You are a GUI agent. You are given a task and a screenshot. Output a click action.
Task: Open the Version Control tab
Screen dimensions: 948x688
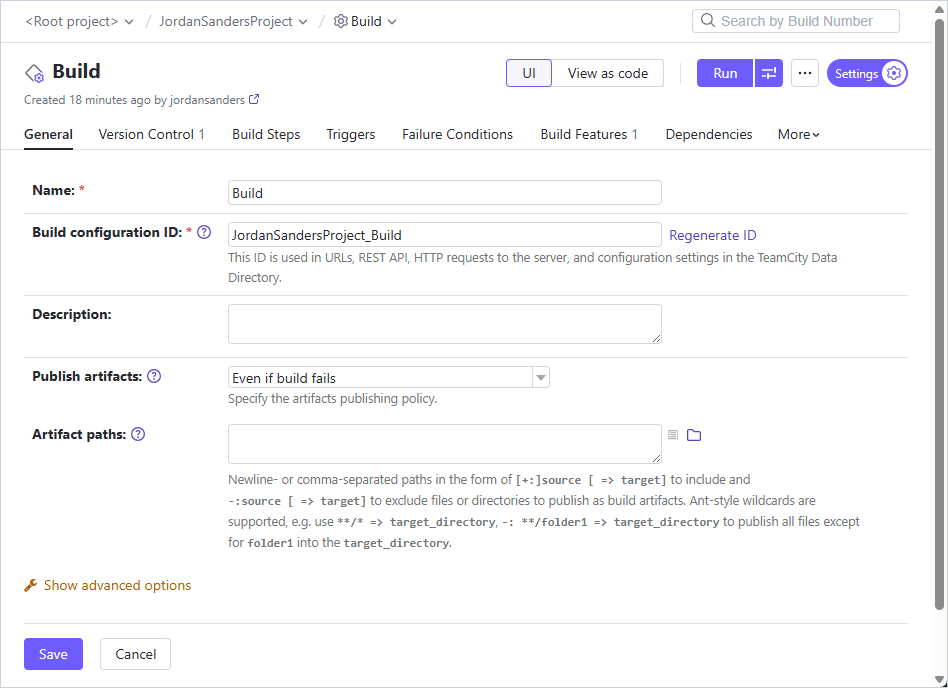pos(151,134)
